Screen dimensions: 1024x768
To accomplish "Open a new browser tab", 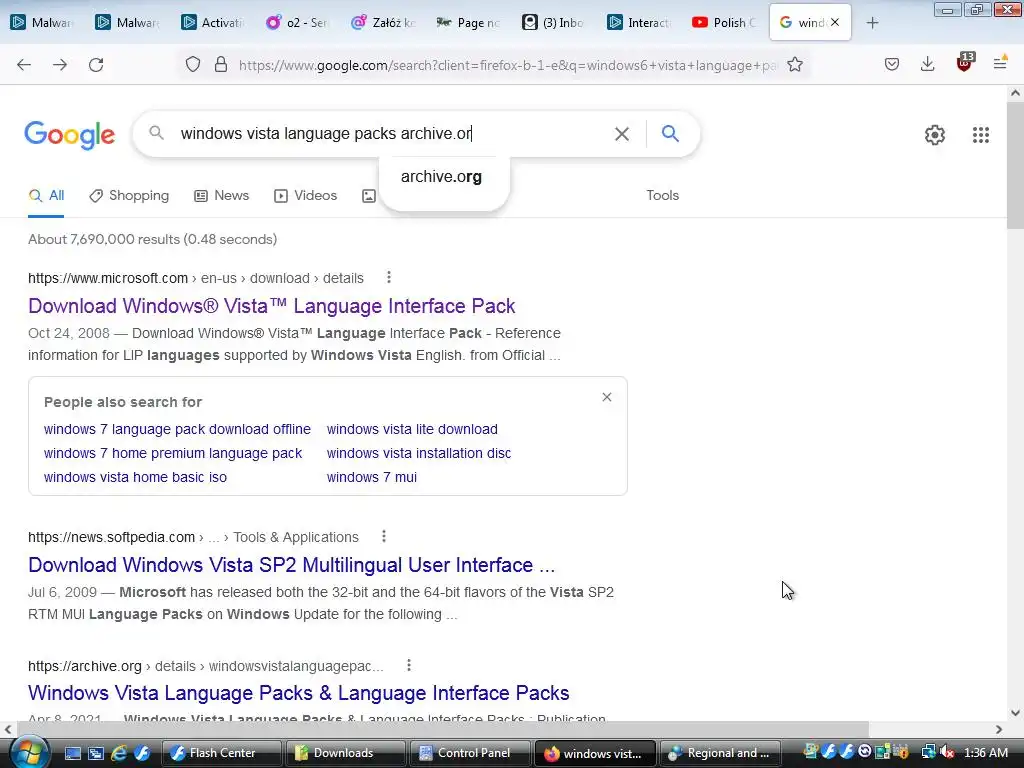I will pos(872,23).
